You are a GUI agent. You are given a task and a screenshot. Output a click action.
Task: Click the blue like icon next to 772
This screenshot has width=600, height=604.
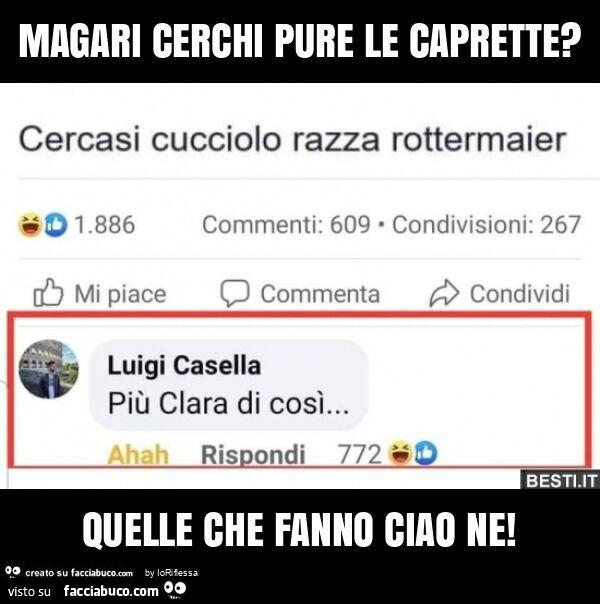(425, 453)
